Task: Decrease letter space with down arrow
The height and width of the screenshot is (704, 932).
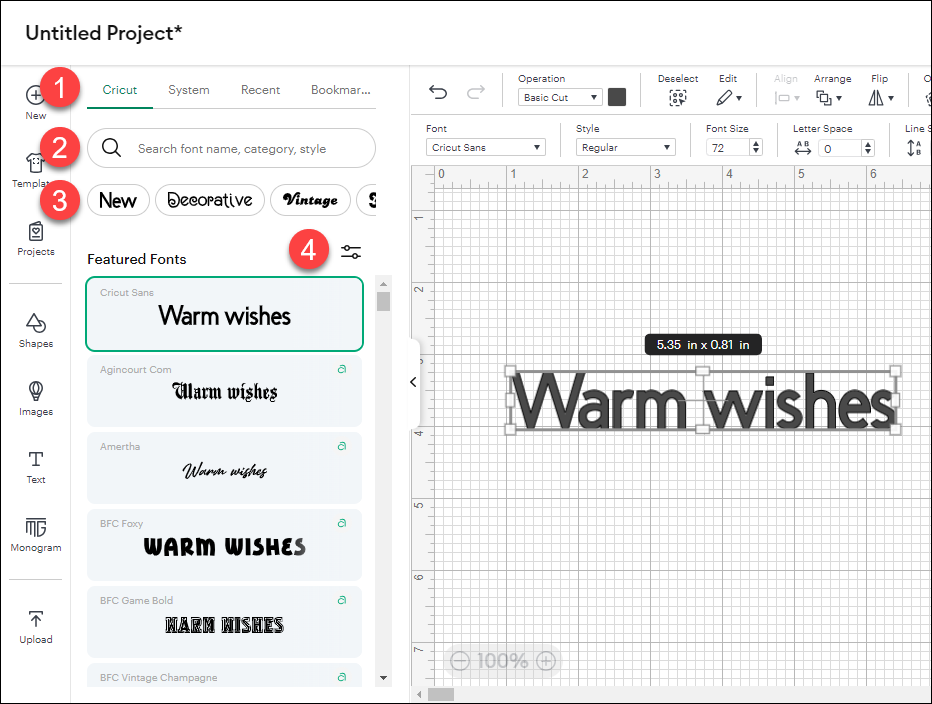Action: coord(868,151)
